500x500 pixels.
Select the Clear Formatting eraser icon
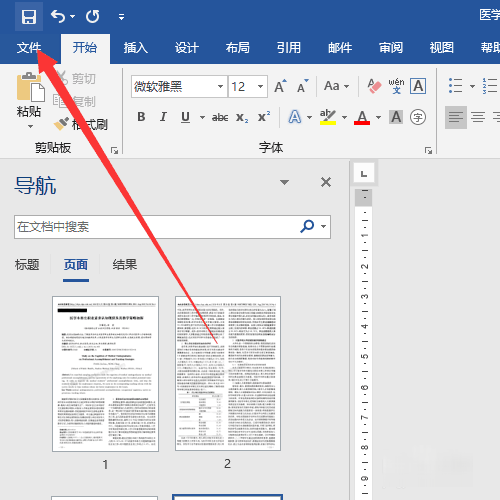(374, 86)
